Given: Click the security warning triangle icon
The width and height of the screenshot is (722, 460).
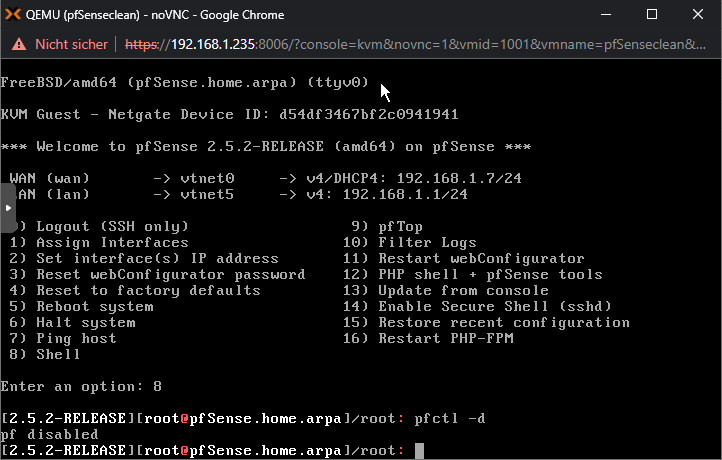Looking at the screenshot, I should (x=19, y=44).
